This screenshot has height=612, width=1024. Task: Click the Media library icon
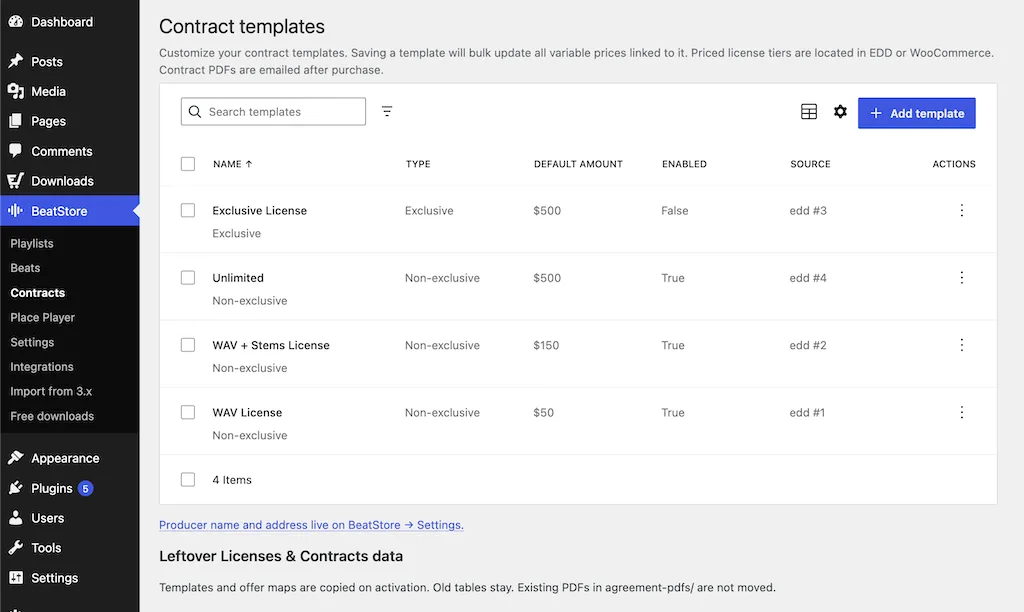pyautogui.click(x=16, y=91)
